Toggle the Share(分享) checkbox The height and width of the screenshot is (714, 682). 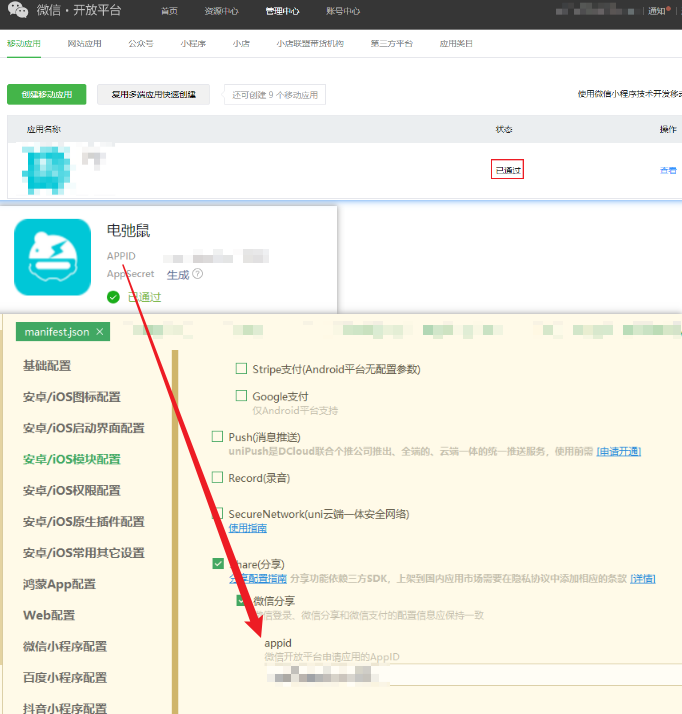tap(218, 564)
